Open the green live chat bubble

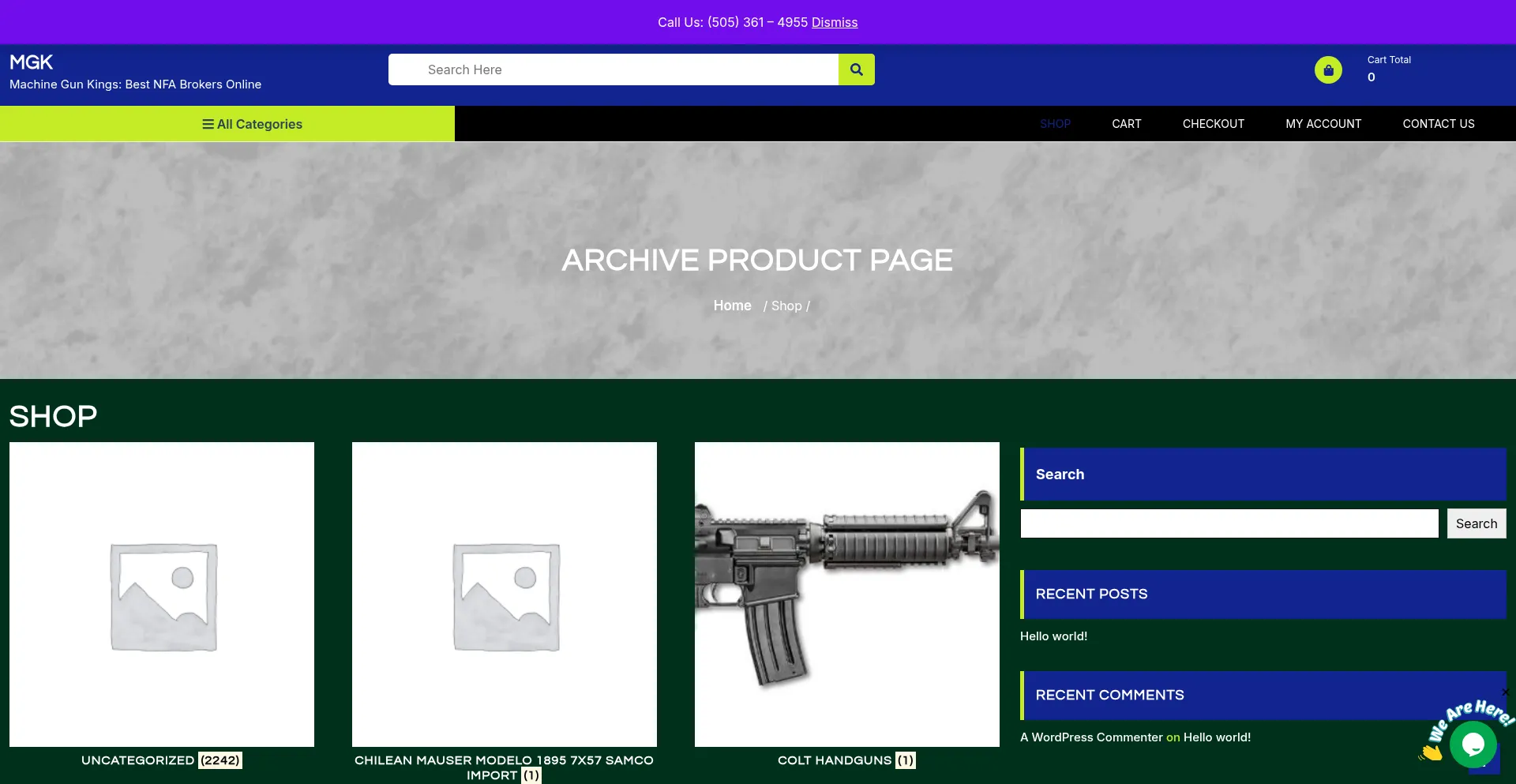point(1473,744)
